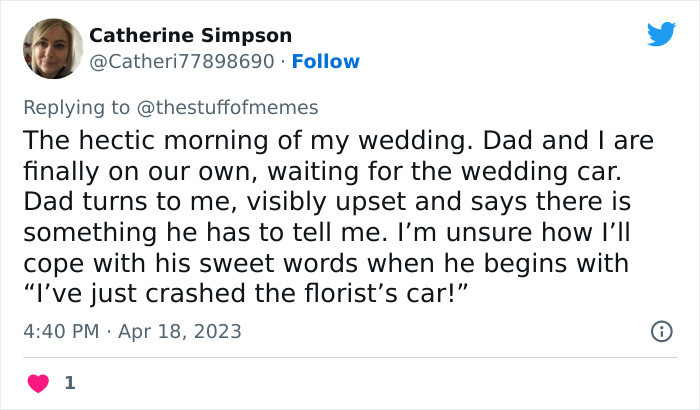The width and height of the screenshot is (700, 410).
Task: Click the like count number 1
Action: point(69,383)
